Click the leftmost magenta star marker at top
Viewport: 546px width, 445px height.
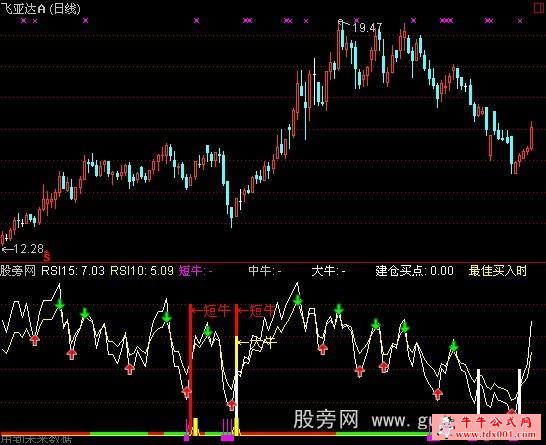(24, 21)
